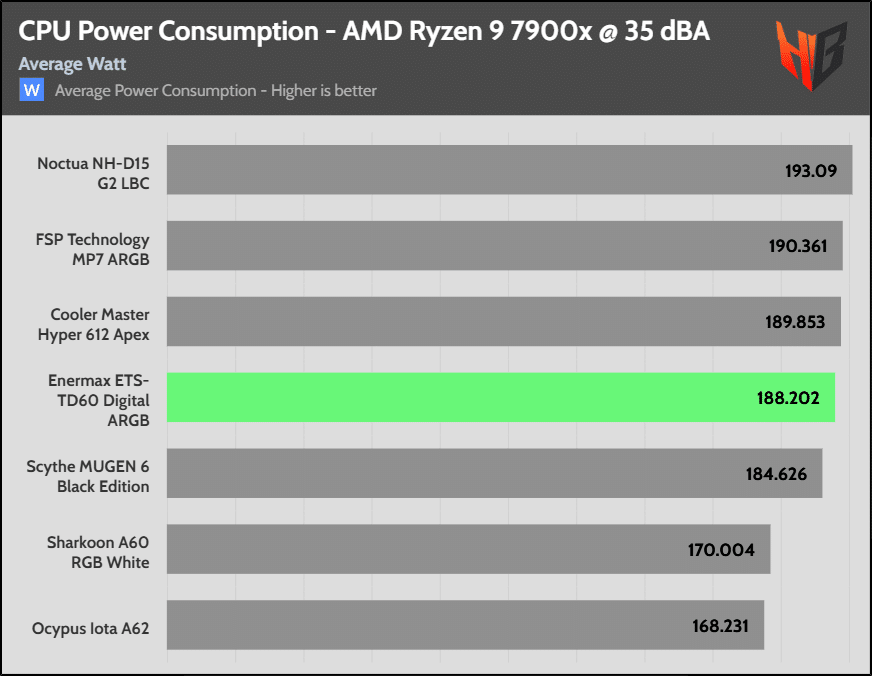Image resolution: width=872 pixels, height=676 pixels.
Task: Click the blue W watt icon
Action: pyautogui.click(x=32, y=90)
